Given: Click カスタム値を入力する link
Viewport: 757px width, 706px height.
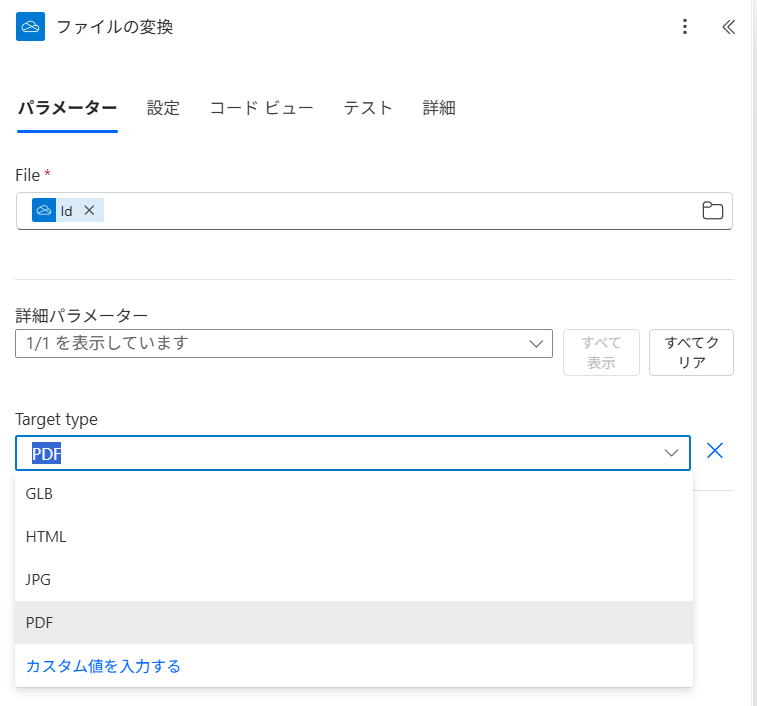Looking at the screenshot, I should (103, 666).
